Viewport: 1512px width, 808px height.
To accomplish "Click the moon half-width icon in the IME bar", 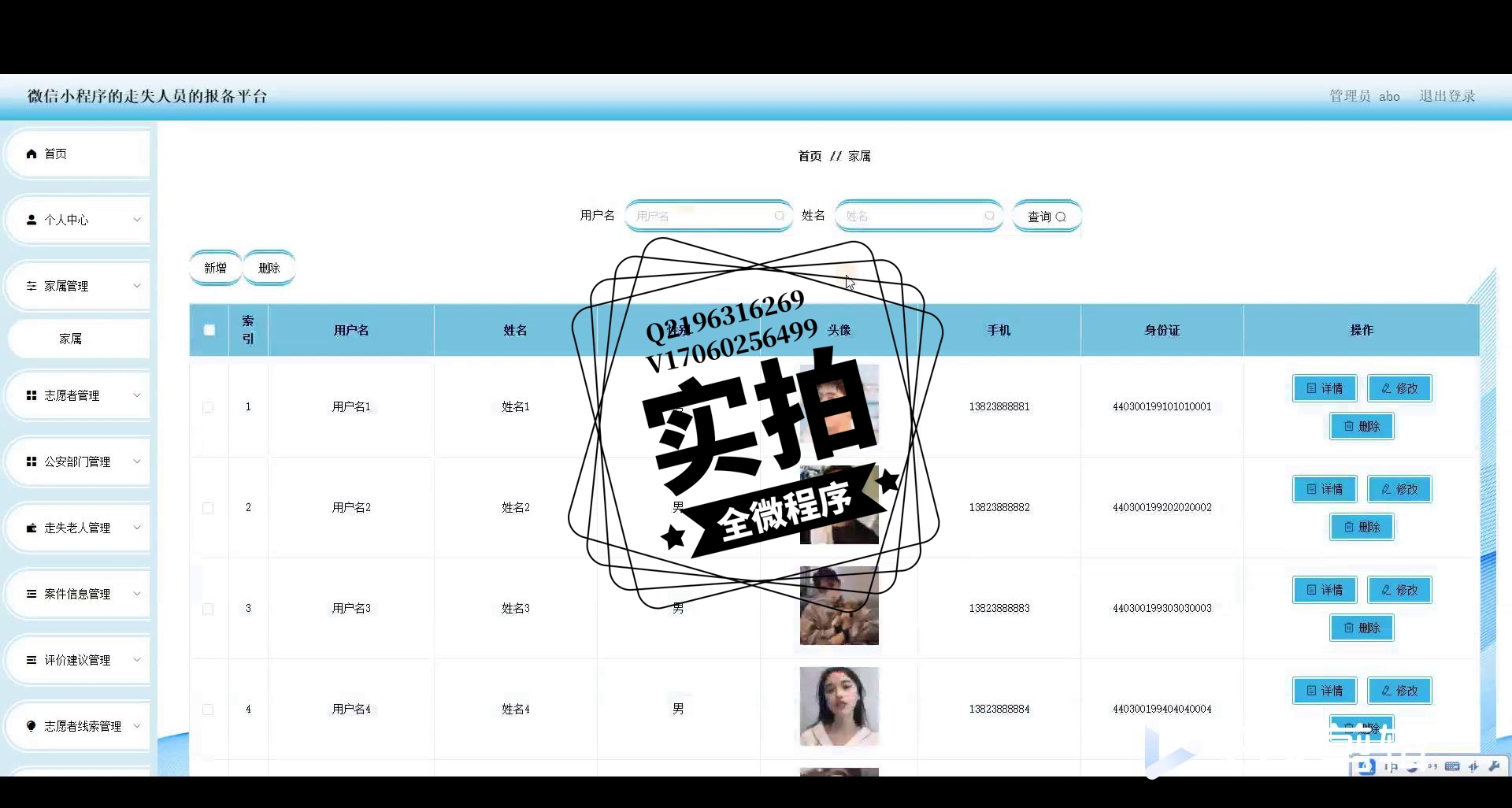I will tap(1413, 767).
